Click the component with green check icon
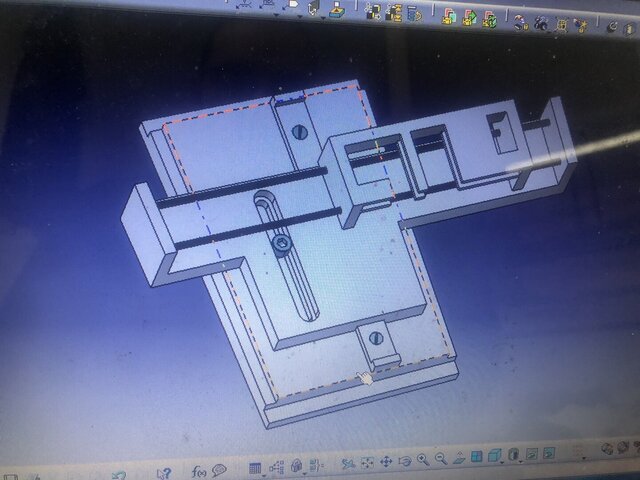This screenshot has height=480, width=640. (x=489, y=20)
